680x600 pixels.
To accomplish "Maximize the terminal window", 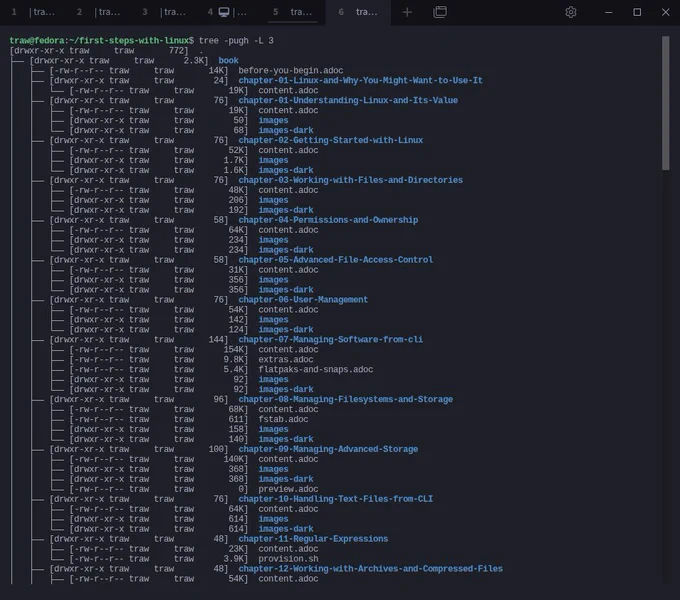I will [x=637, y=12].
